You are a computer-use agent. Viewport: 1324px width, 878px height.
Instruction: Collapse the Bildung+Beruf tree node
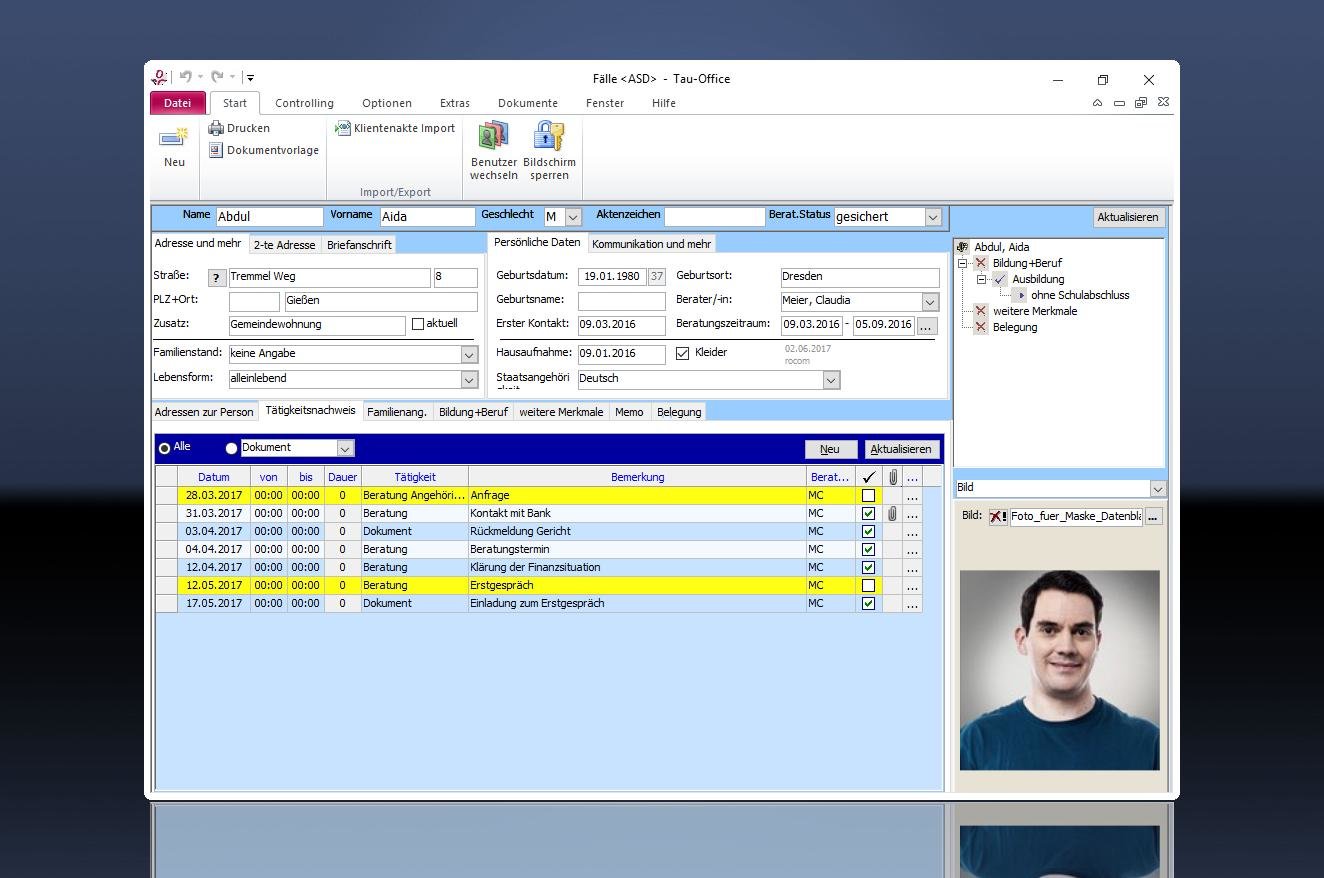pos(962,264)
